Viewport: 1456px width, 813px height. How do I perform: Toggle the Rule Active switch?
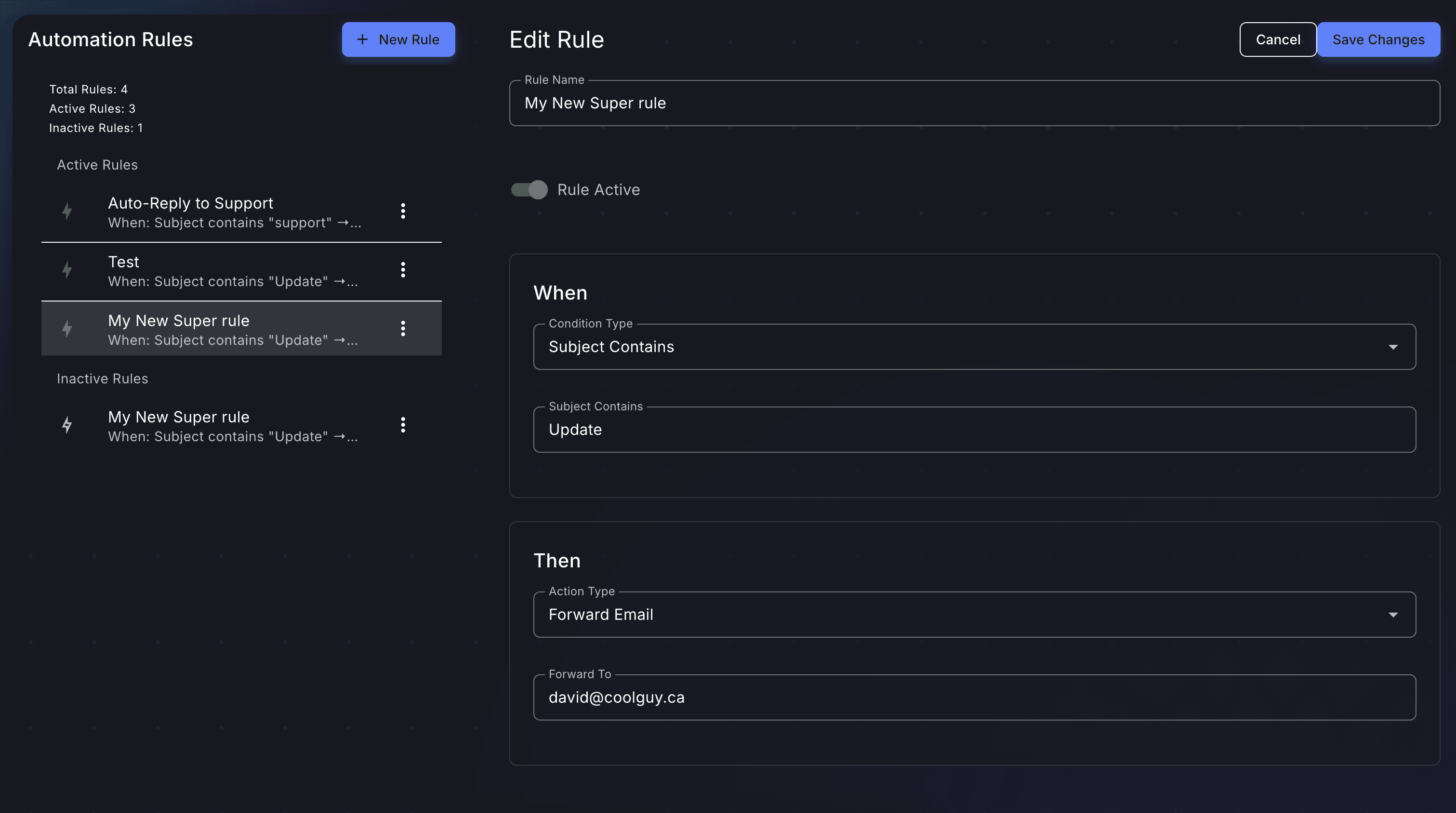[x=529, y=190]
